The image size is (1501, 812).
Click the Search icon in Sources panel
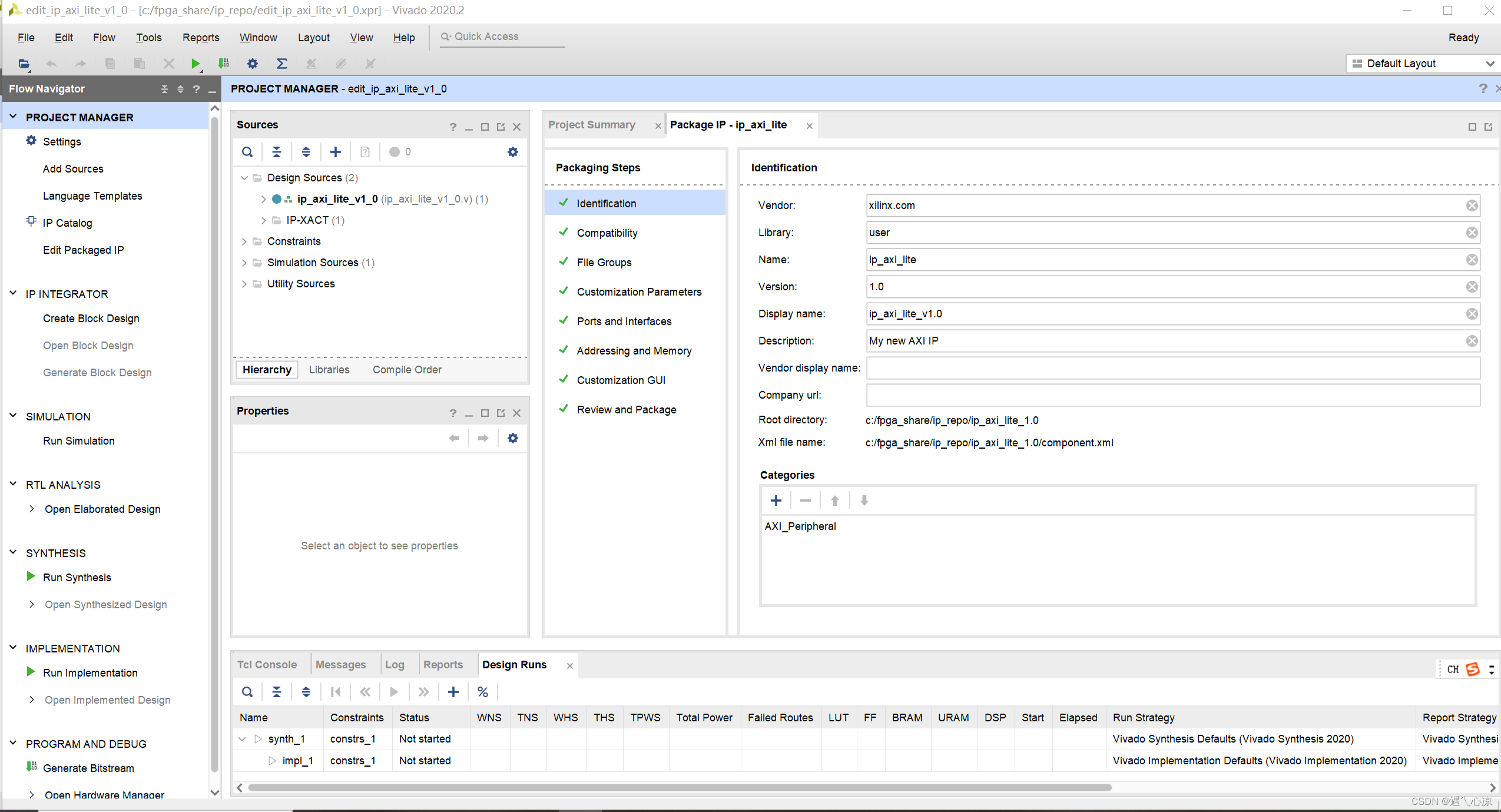click(247, 152)
